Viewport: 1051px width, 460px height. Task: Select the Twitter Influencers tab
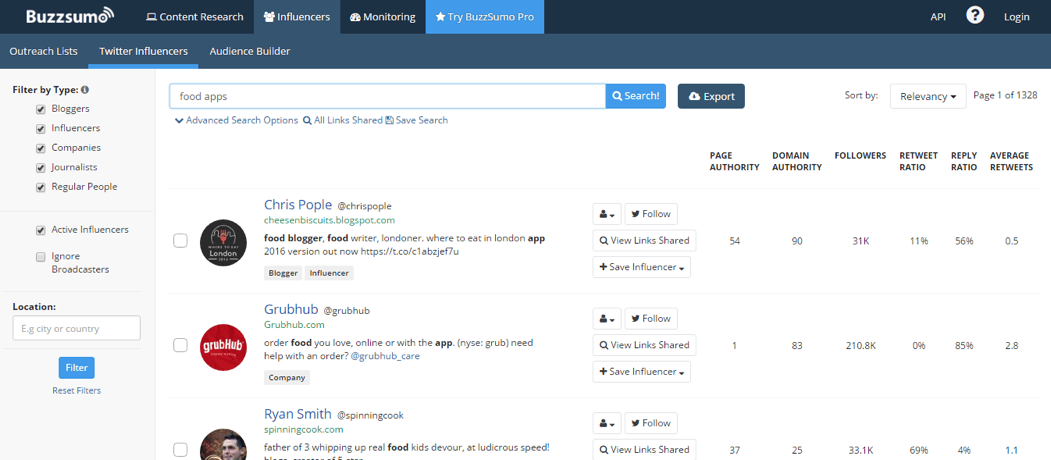click(x=143, y=51)
